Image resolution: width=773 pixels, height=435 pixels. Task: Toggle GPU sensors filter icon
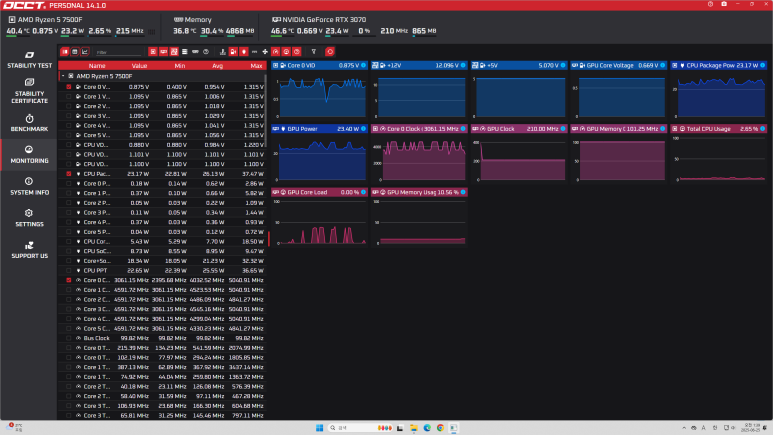tap(163, 52)
